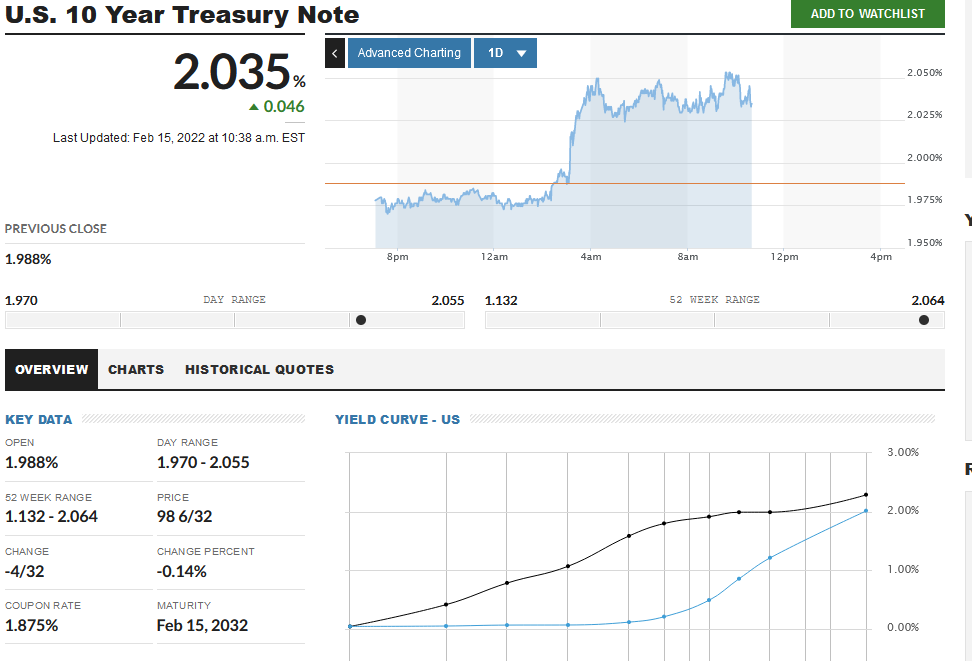Click the day high 2.055 beside the range bar

tap(448, 301)
